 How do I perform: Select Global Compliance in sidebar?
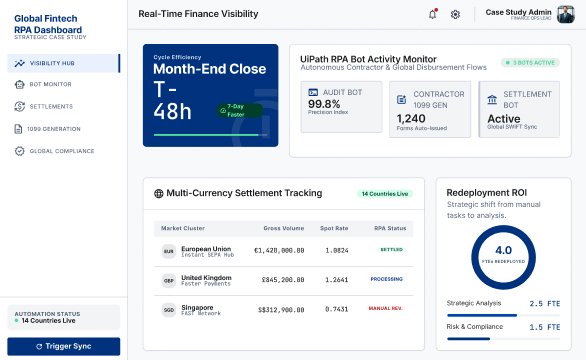click(64, 151)
